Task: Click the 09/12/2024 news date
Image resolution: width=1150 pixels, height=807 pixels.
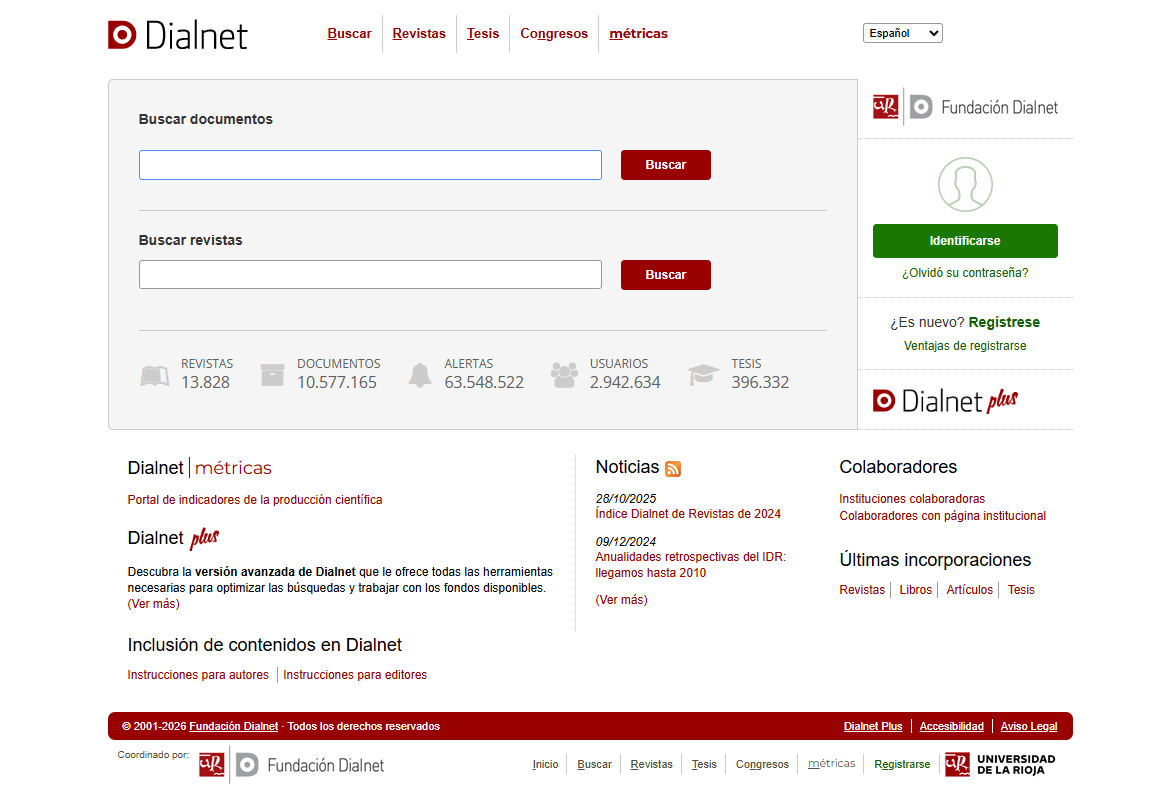Action: 626,541
